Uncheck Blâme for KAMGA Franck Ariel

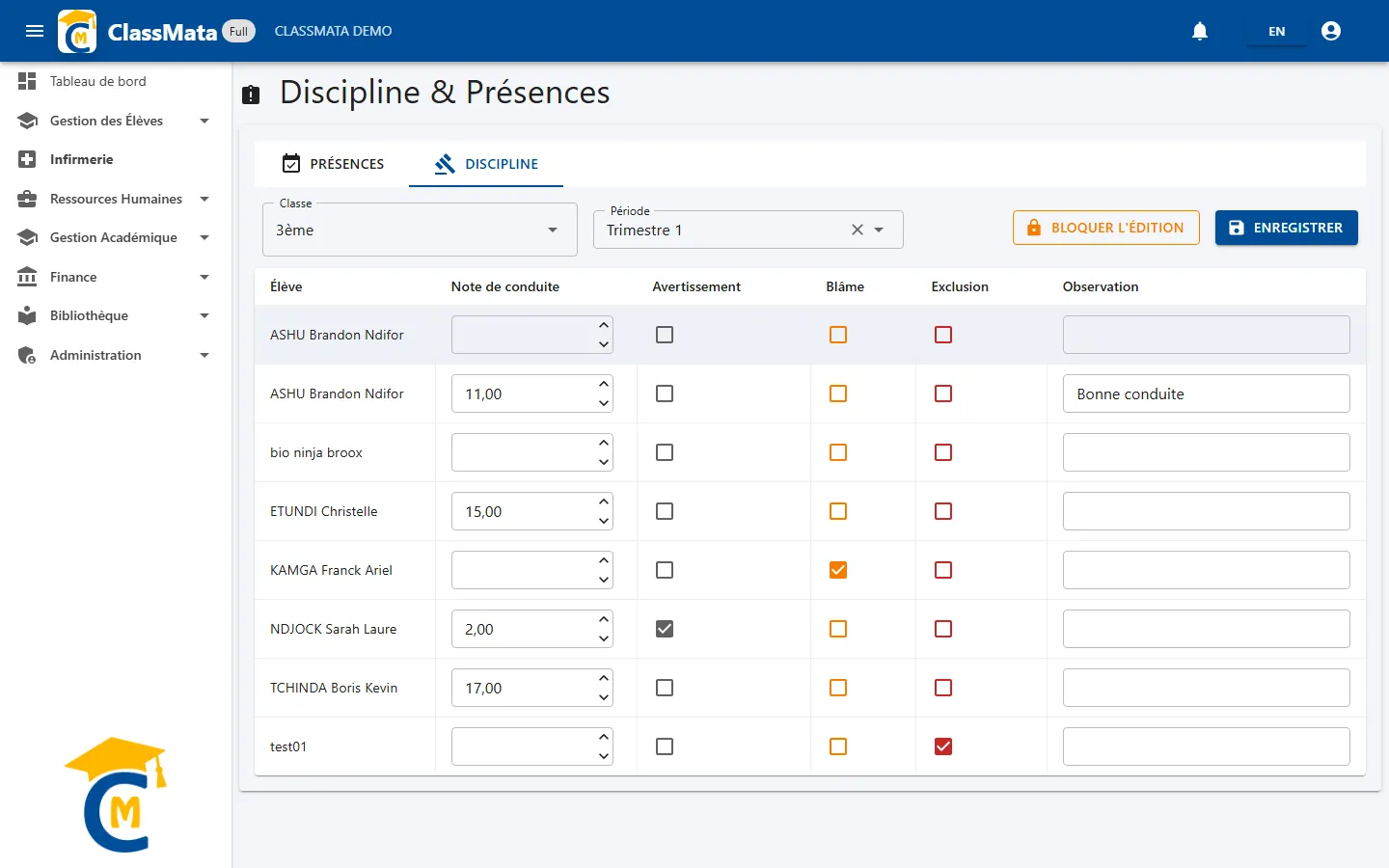838,570
